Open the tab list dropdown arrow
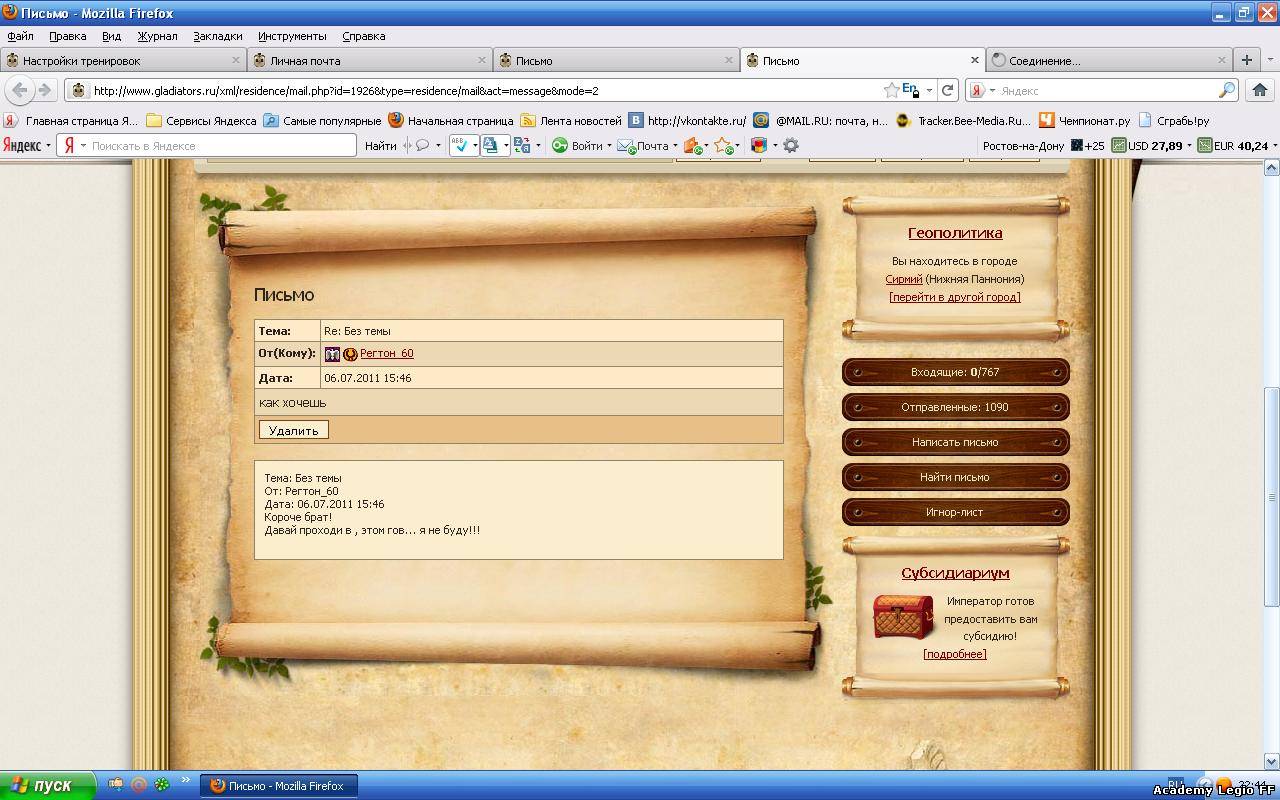Viewport: 1280px width, 800px height. (1271, 60)
